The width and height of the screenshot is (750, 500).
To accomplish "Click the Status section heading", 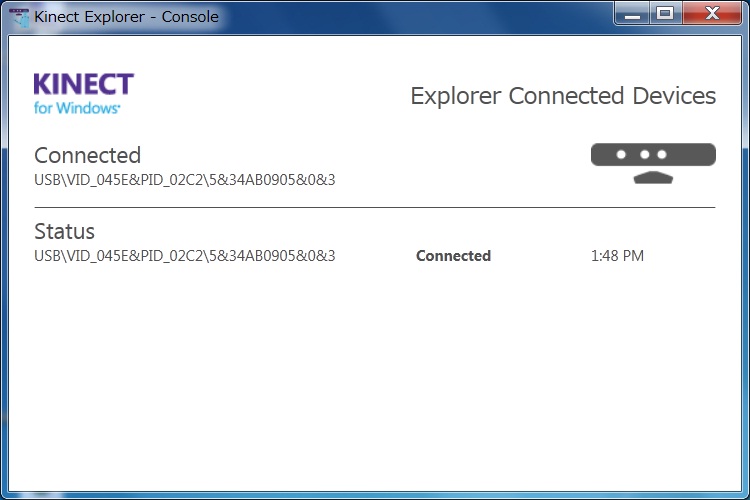I will coord(65,232).
